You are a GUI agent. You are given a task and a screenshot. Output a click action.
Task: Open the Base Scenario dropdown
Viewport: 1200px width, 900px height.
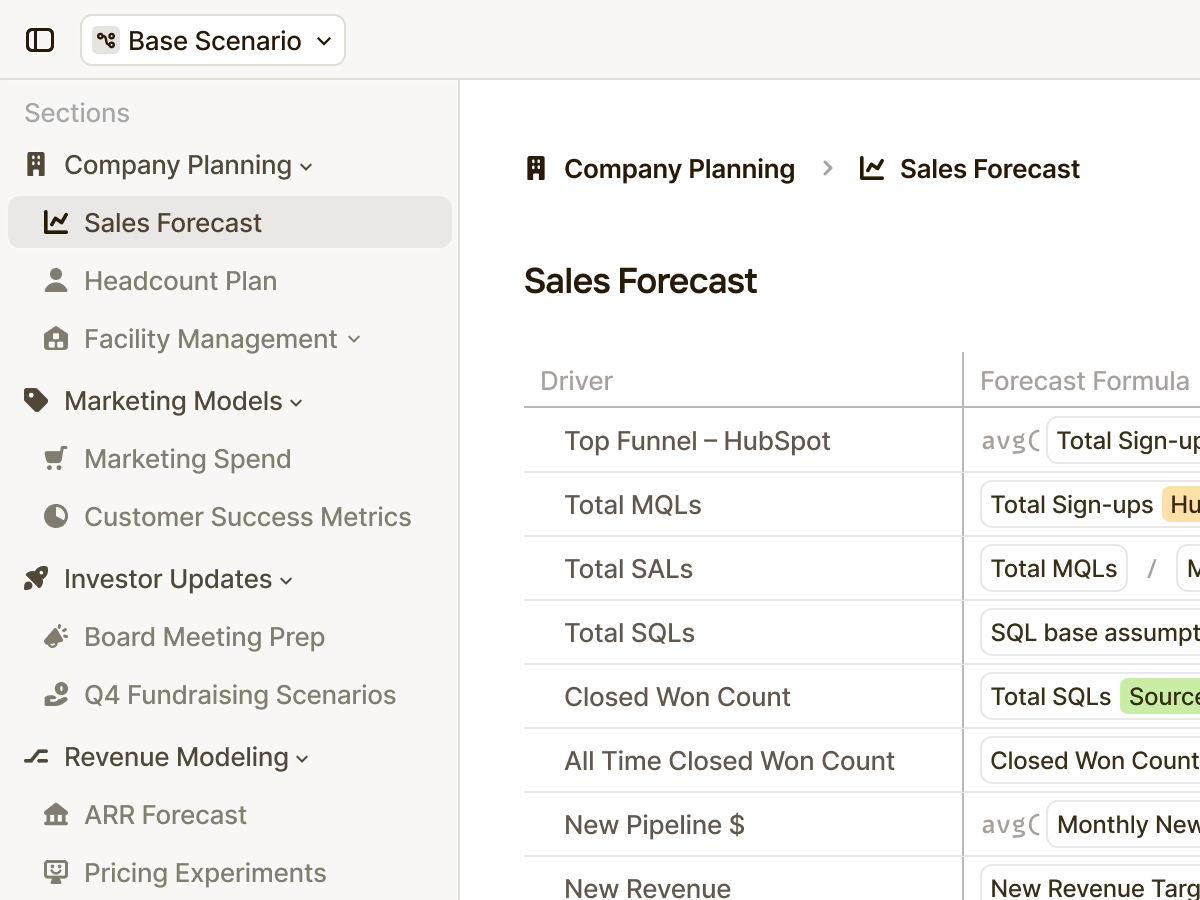[x=213, y=40]
